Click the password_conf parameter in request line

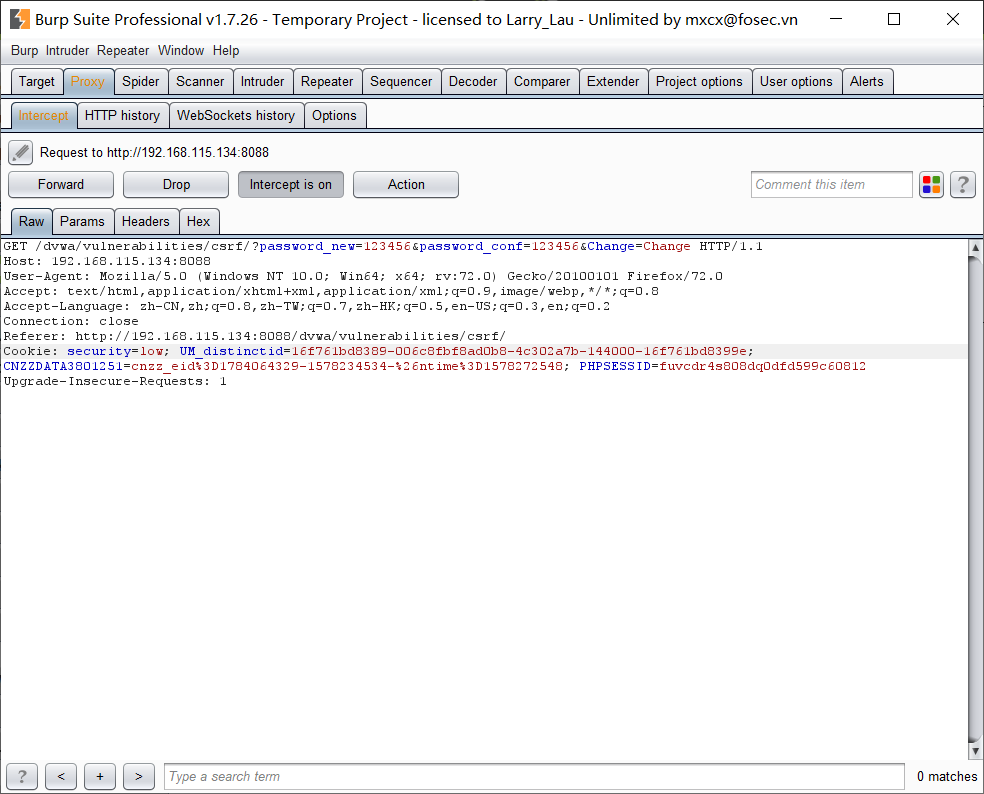coord(471,246)
